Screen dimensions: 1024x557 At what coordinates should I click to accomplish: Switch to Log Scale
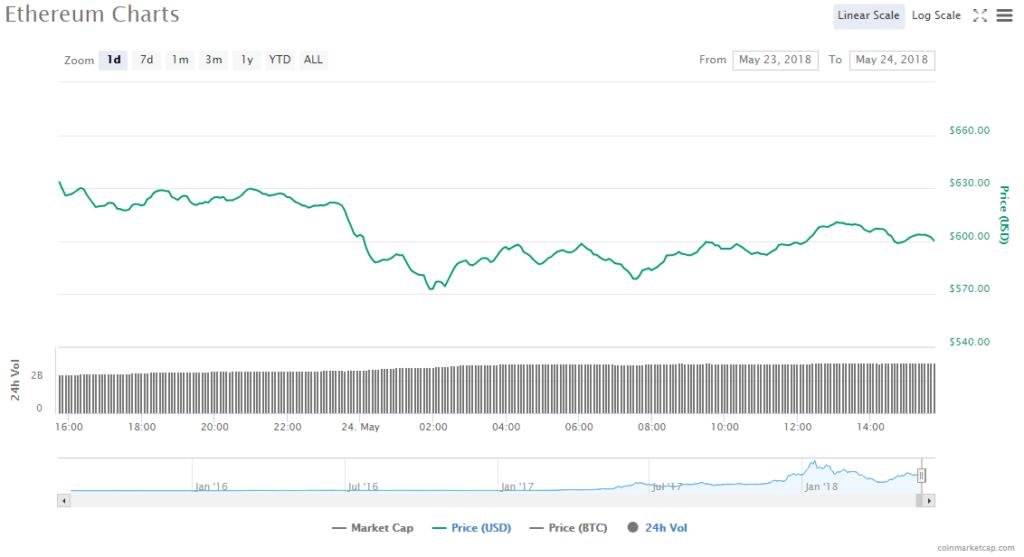936,15
